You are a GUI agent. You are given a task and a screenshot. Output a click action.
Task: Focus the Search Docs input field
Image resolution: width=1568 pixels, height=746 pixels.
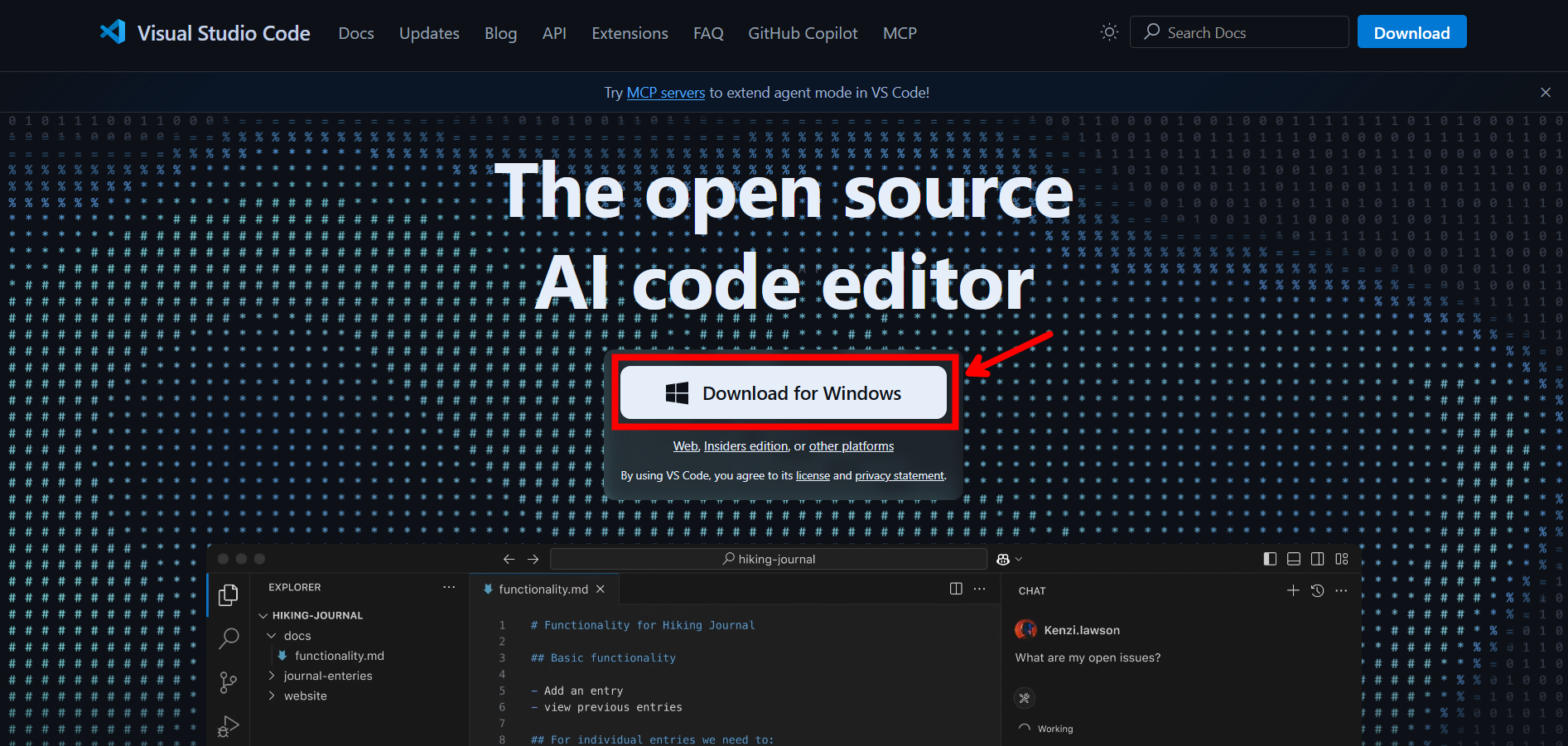point(1239,32)
